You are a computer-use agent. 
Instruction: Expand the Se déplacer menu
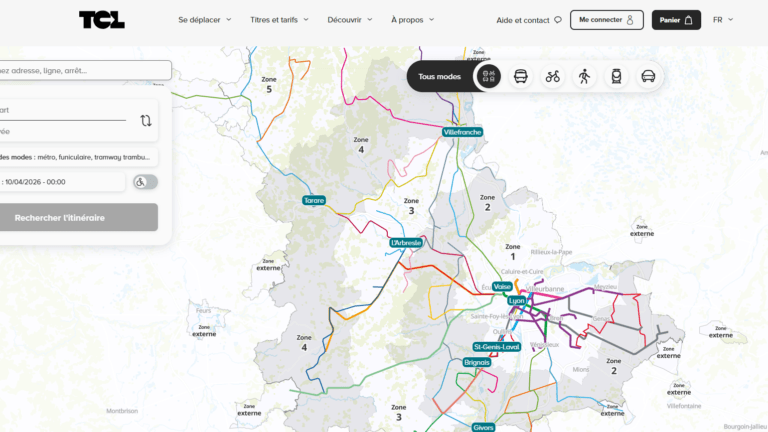(204, 20)
